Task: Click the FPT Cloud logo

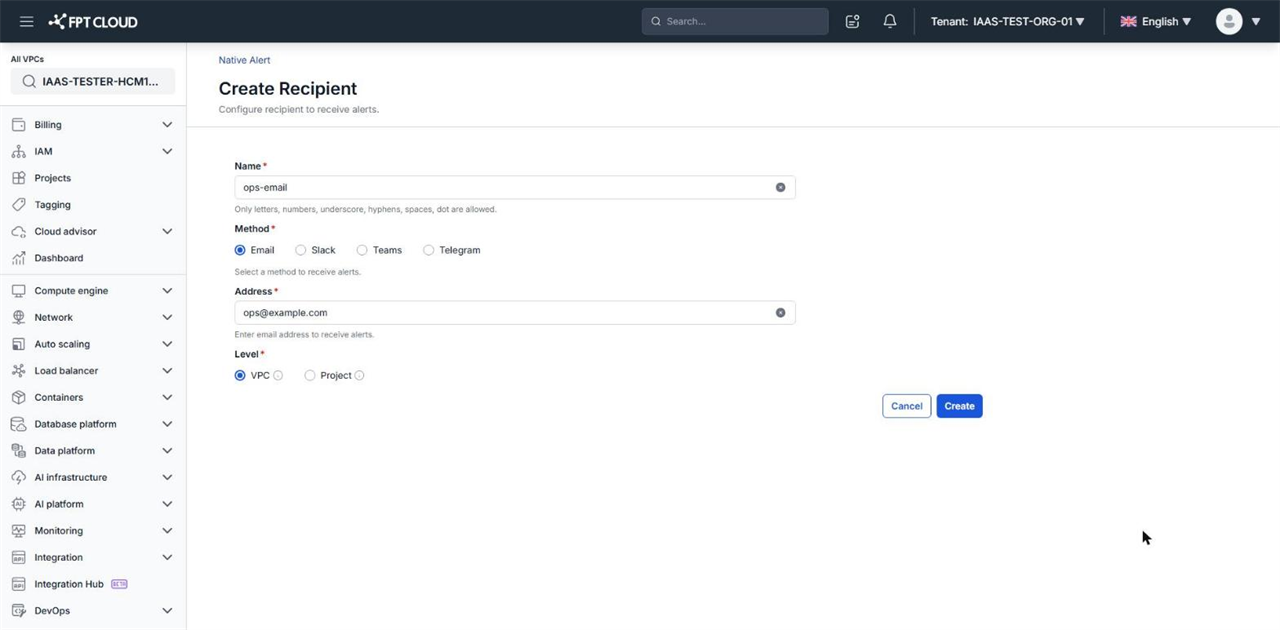Action: coord(93,21)
